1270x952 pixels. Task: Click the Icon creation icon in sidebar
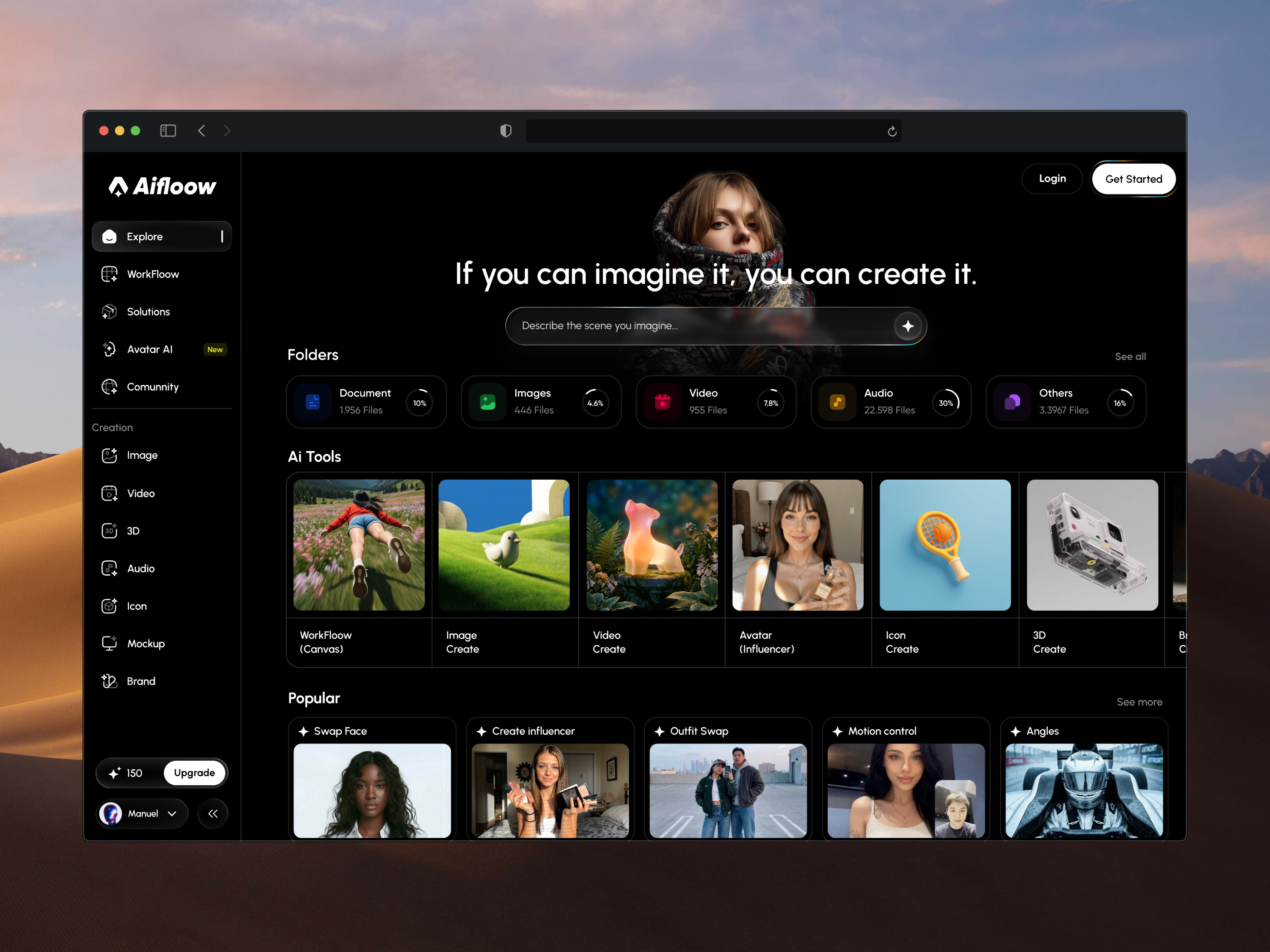pos(109,606)
